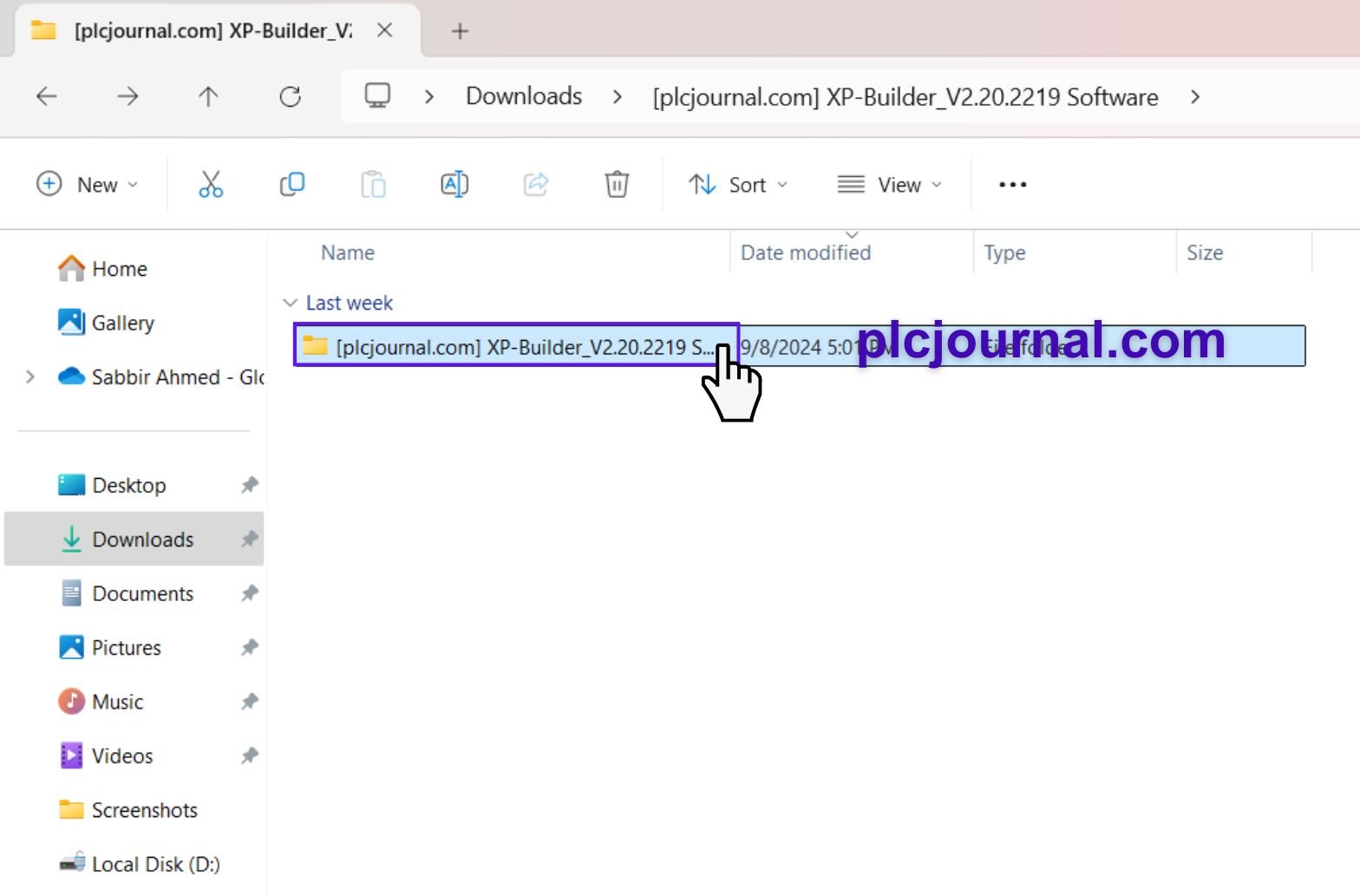1360x896 pixels.
Task: Open Documents in the sidebar
Action: coord(142,594)
